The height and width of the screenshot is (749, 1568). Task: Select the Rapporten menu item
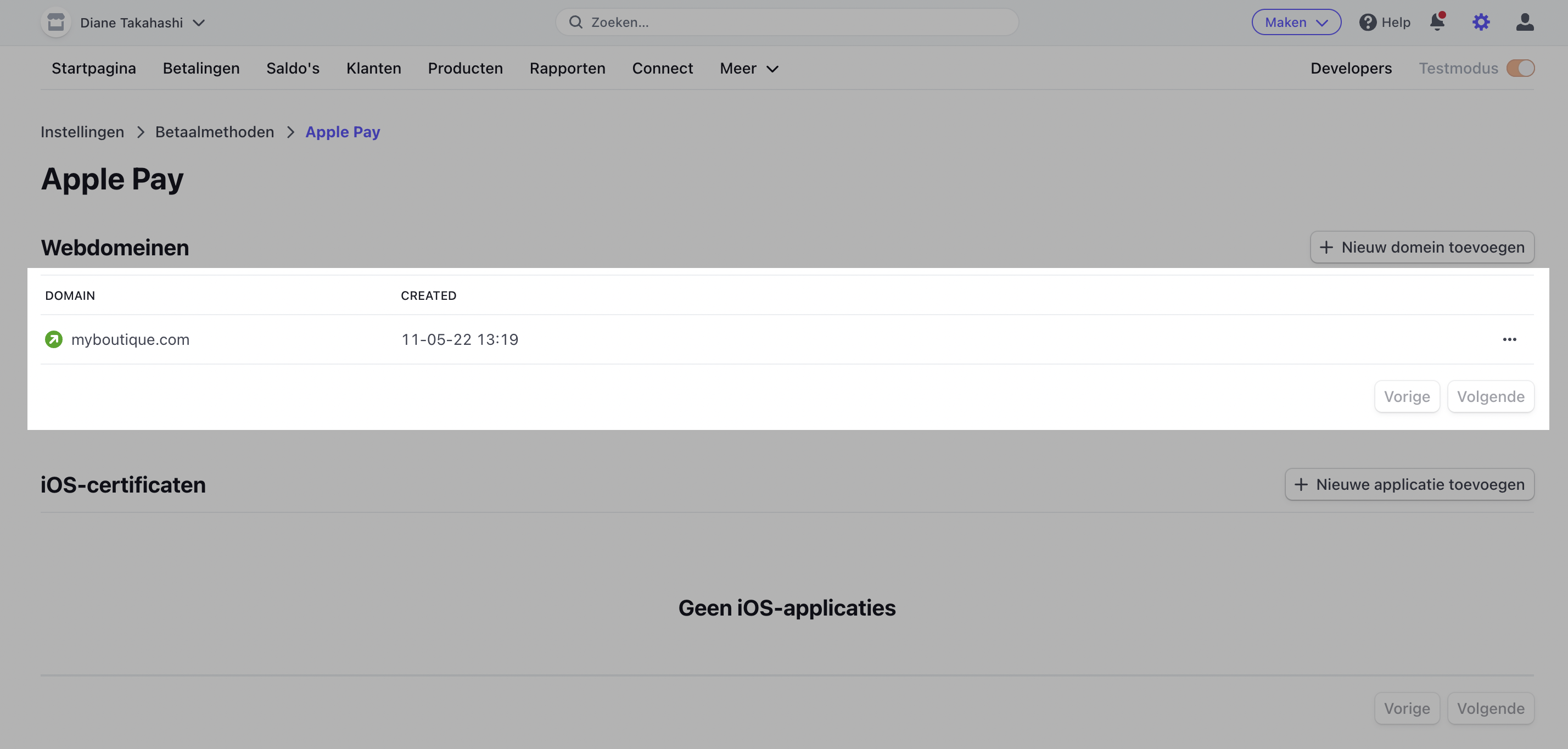click(567, 67)
